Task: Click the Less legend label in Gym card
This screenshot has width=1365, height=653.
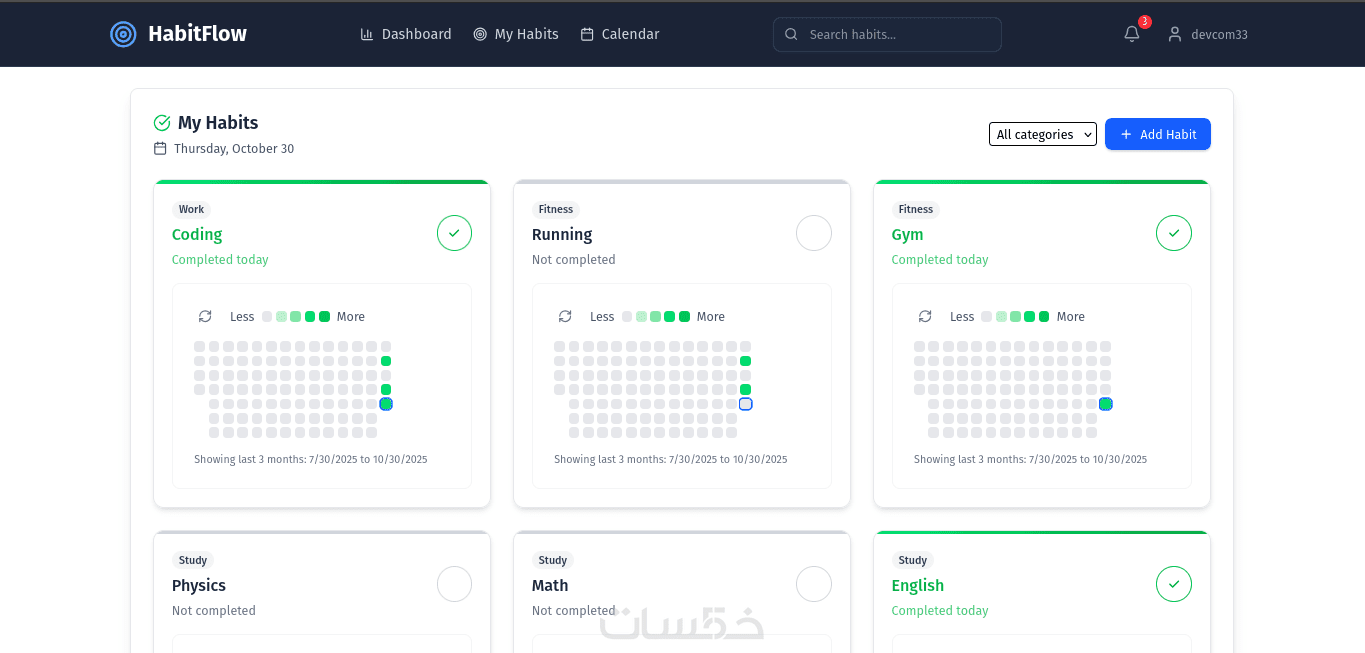Action: pyautogui.click(x=962, y=316)
